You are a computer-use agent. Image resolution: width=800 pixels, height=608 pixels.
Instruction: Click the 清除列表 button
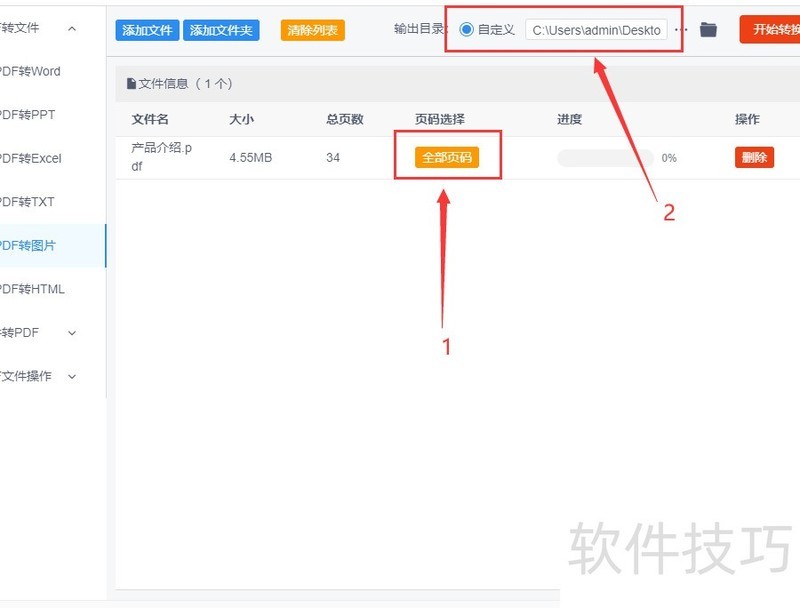pyautogui.click(x=312, y=30)
